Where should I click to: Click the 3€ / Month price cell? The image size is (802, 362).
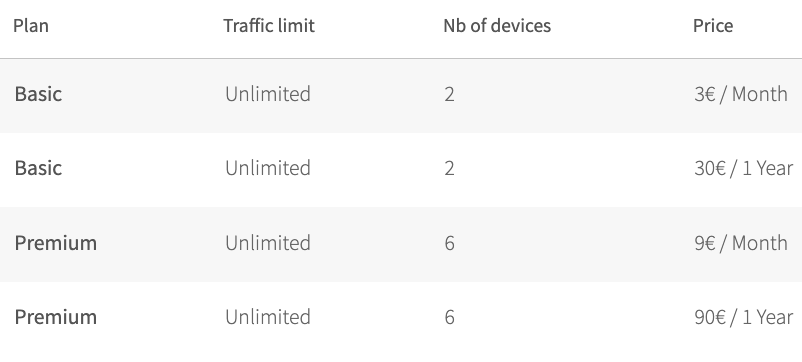point(741,94)
